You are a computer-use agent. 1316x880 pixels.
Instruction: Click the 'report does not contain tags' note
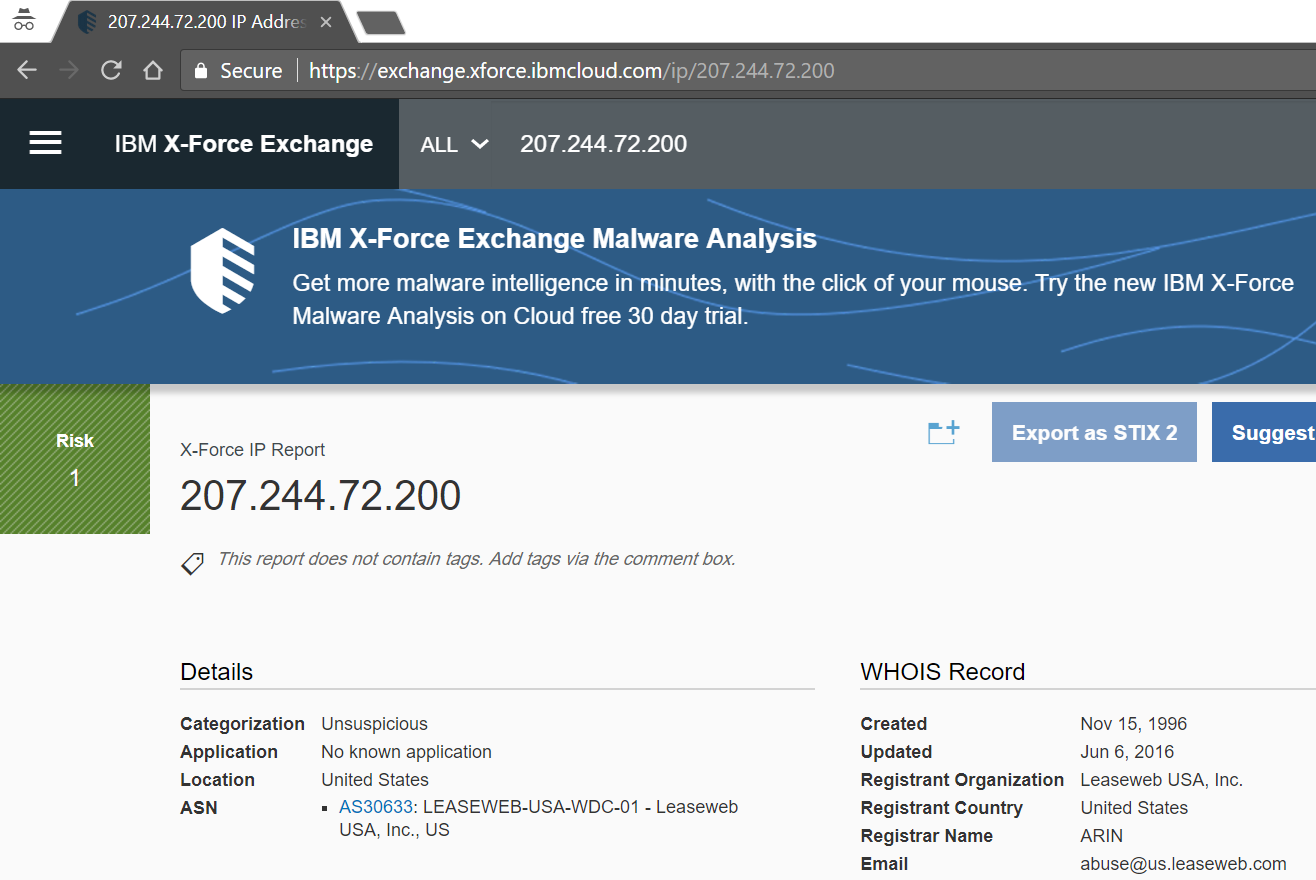476,559
